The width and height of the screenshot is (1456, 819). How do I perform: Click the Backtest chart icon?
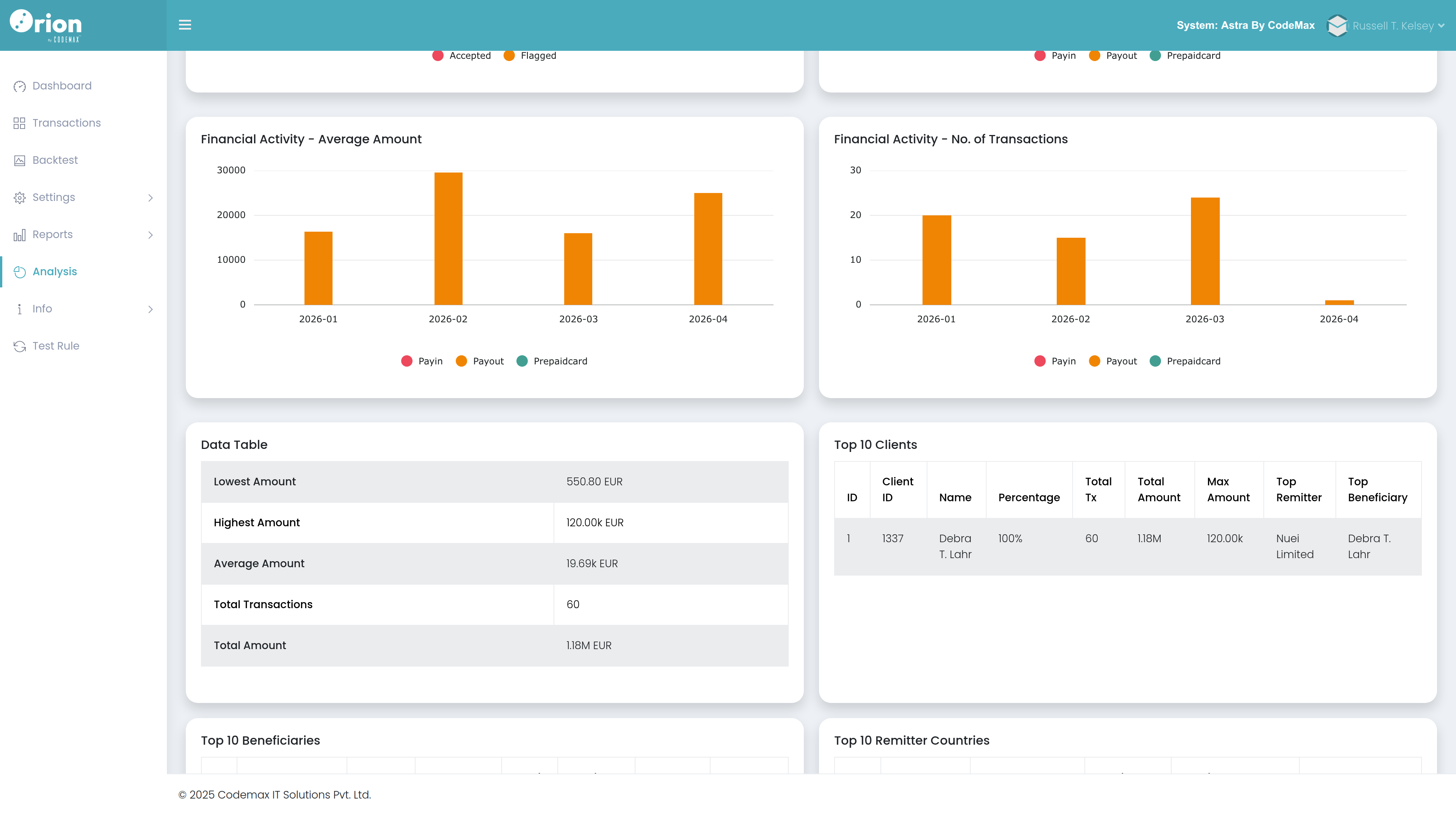[20, 160]
